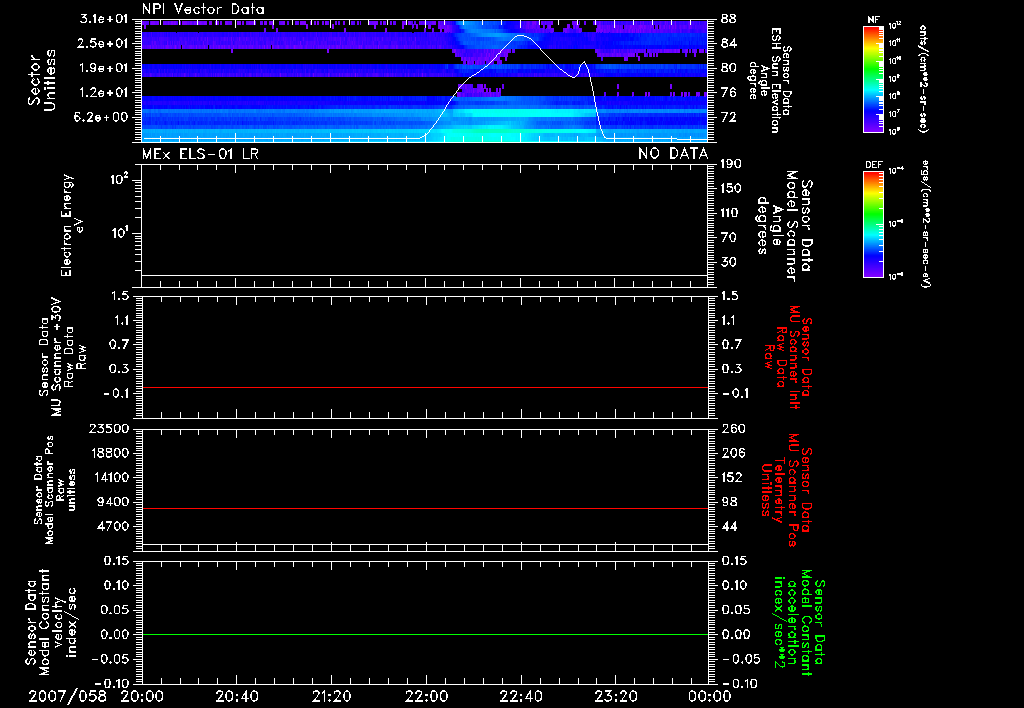Image resolution: width=1024 pixels, height=708 pixels.
Task: Click the "14100" scanner position tick
Action: click(108, 477)
